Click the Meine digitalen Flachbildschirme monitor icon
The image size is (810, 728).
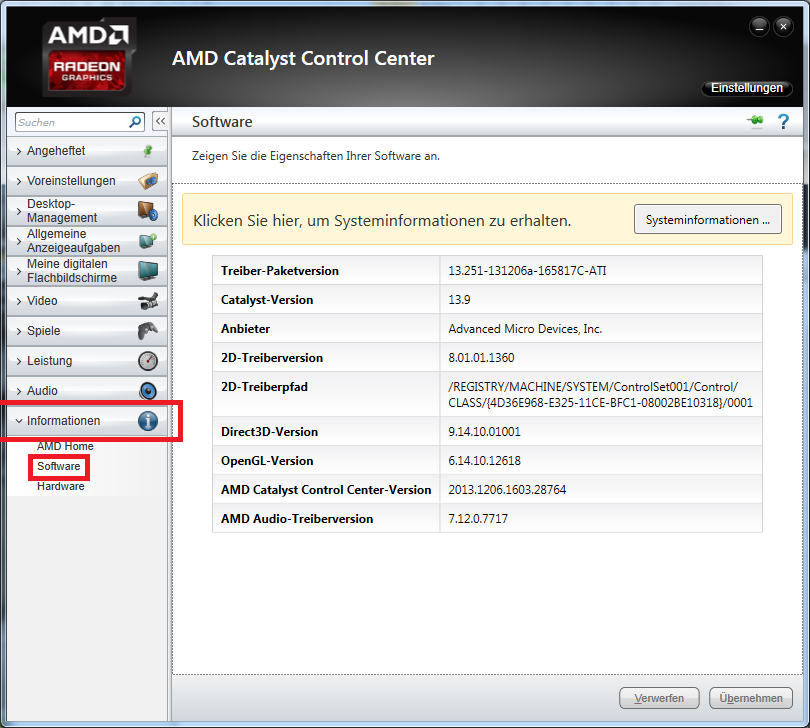coord(148,270)
